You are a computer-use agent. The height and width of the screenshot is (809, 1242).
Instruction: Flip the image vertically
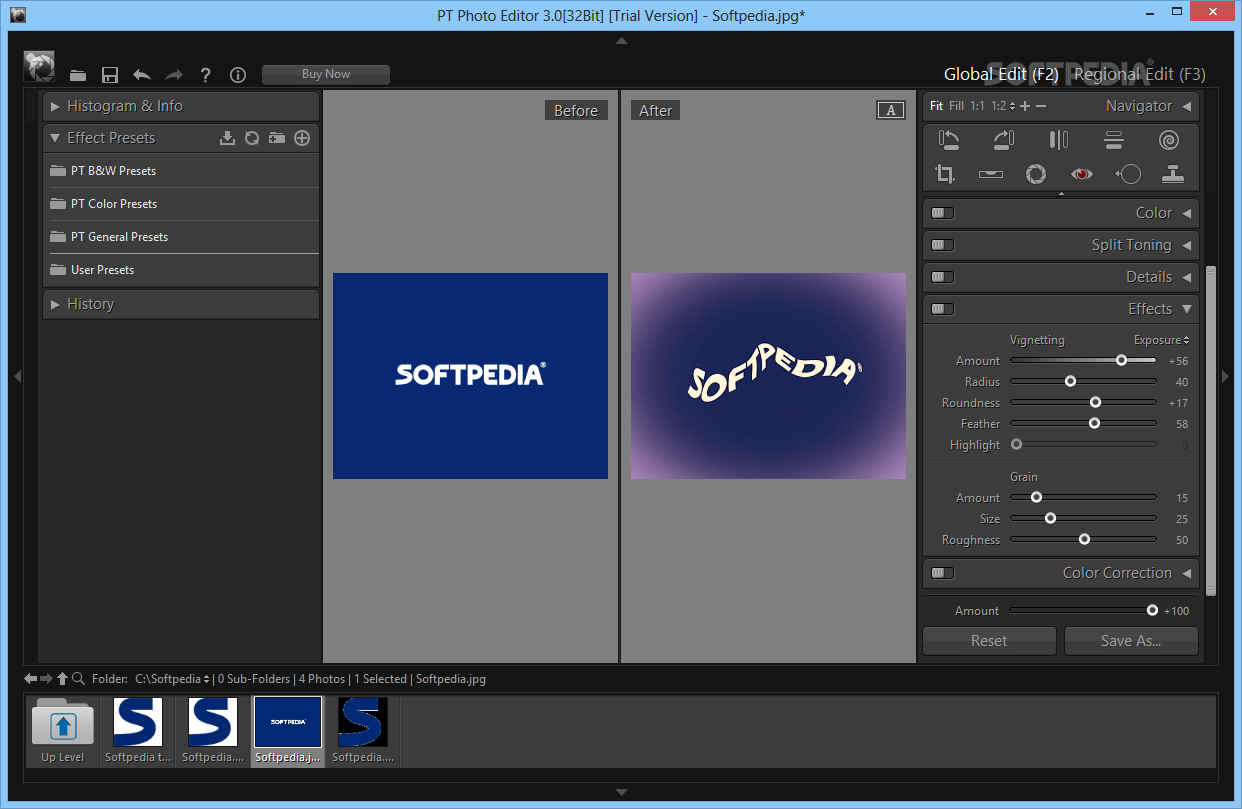click(x=1114, y=141)
